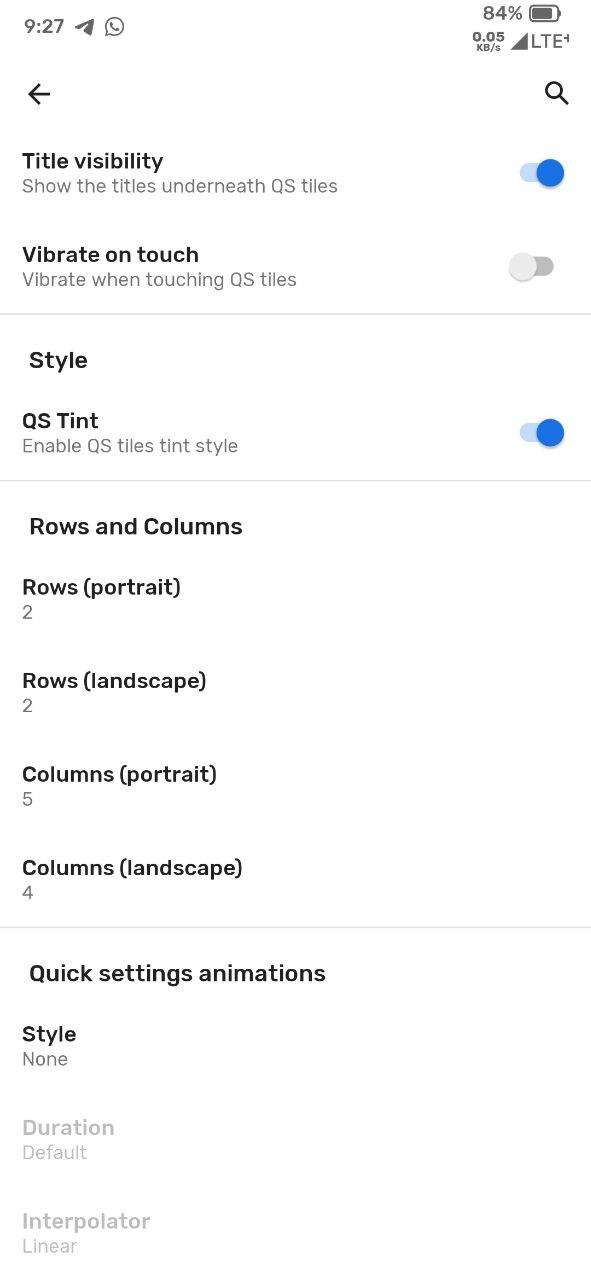591x1280 pixels.
Task: Go back using the arrow icon
Action: (x=39, y=94)
